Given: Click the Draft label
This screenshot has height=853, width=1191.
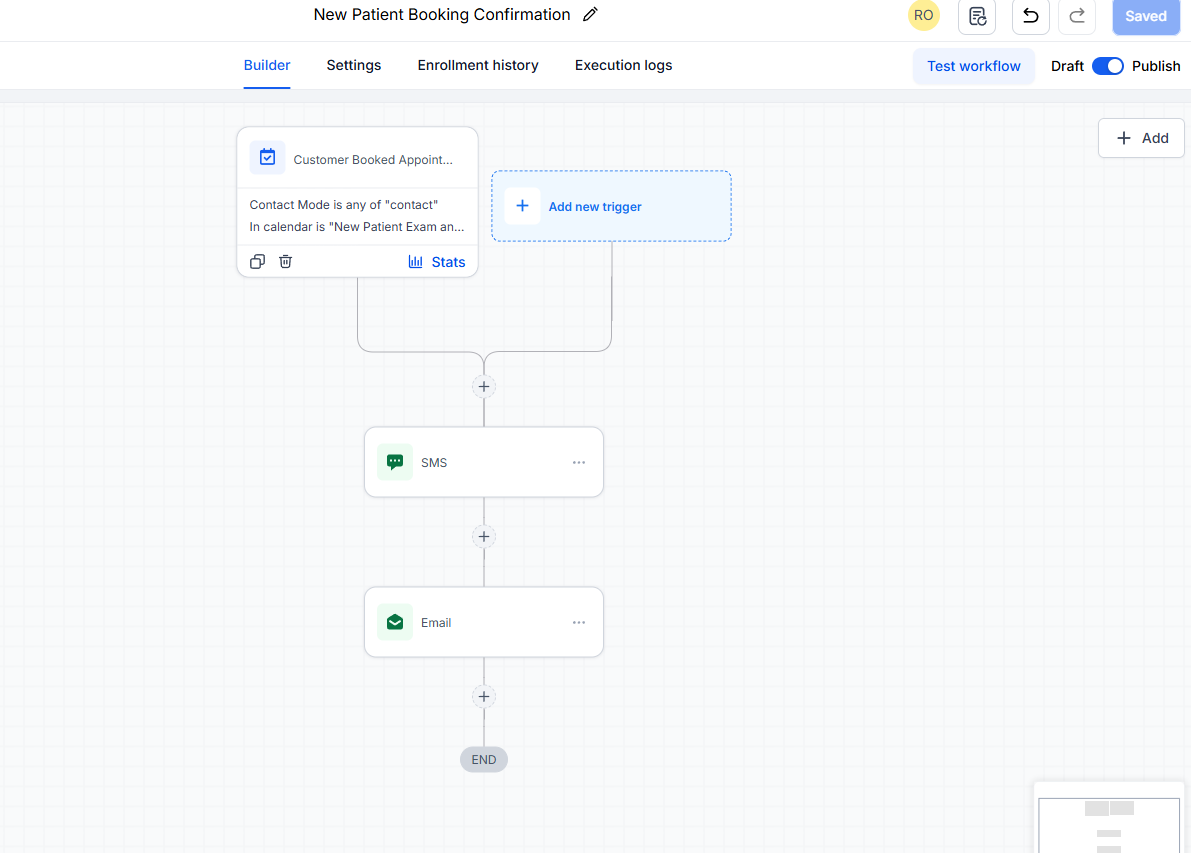Looking at the screenshot, I should click(1067, 66).
